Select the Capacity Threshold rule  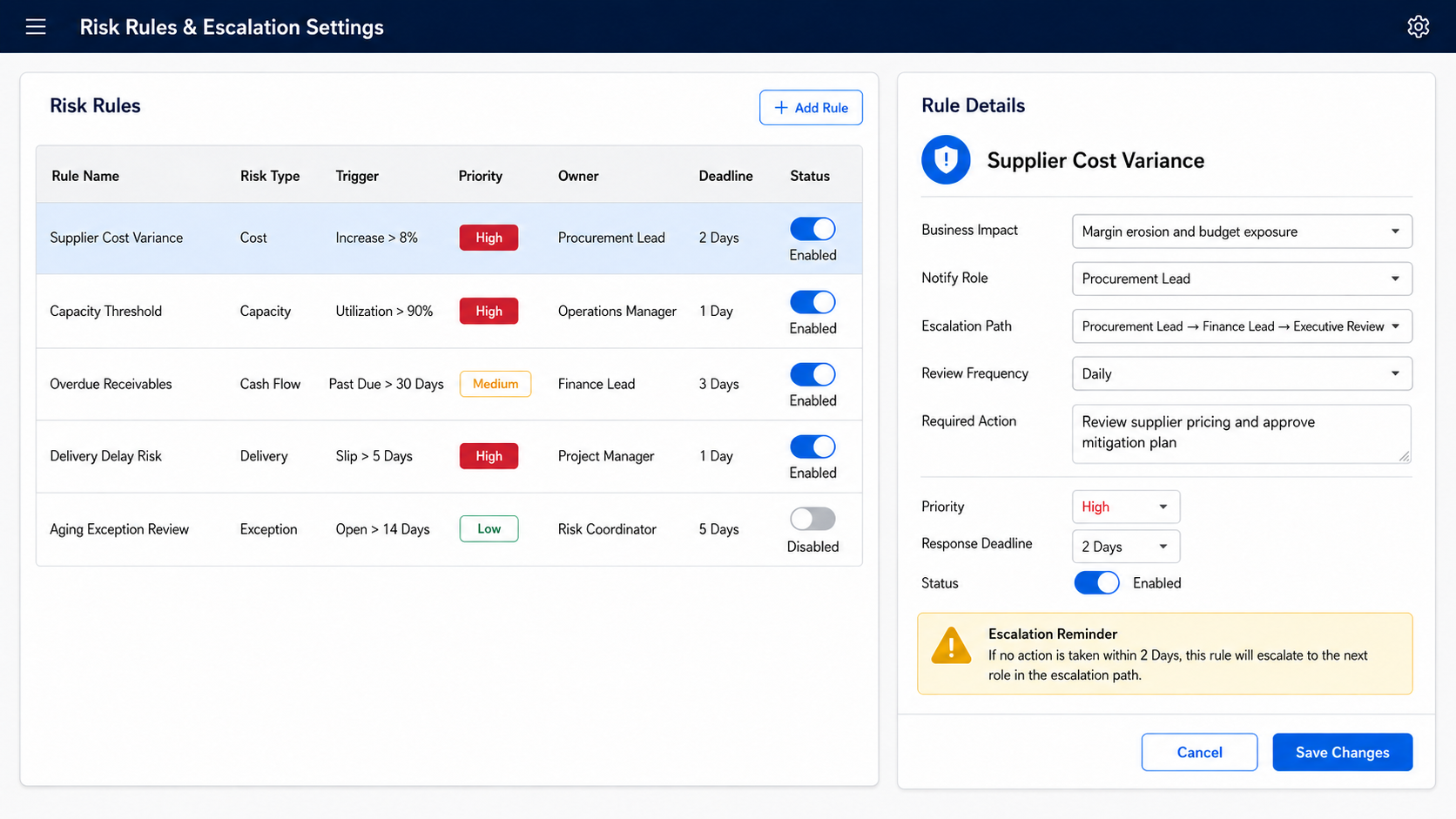(x=449, y=312)
